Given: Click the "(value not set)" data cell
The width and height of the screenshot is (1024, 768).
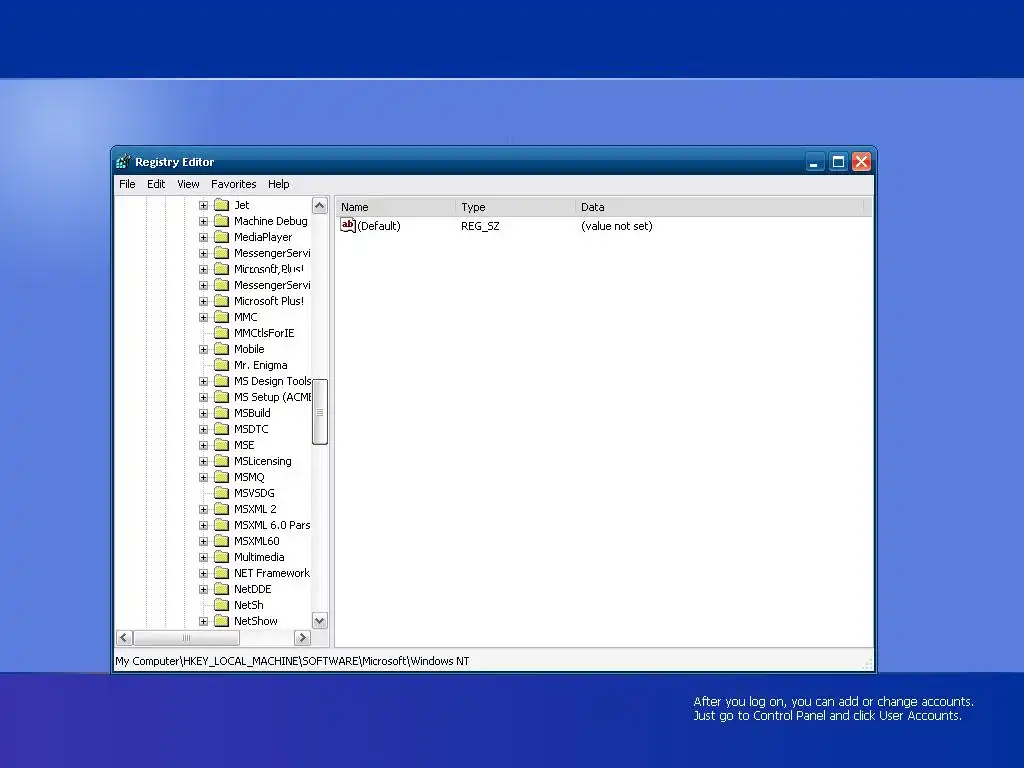Looking at the screenshot, I should click(x=616, y=226).
